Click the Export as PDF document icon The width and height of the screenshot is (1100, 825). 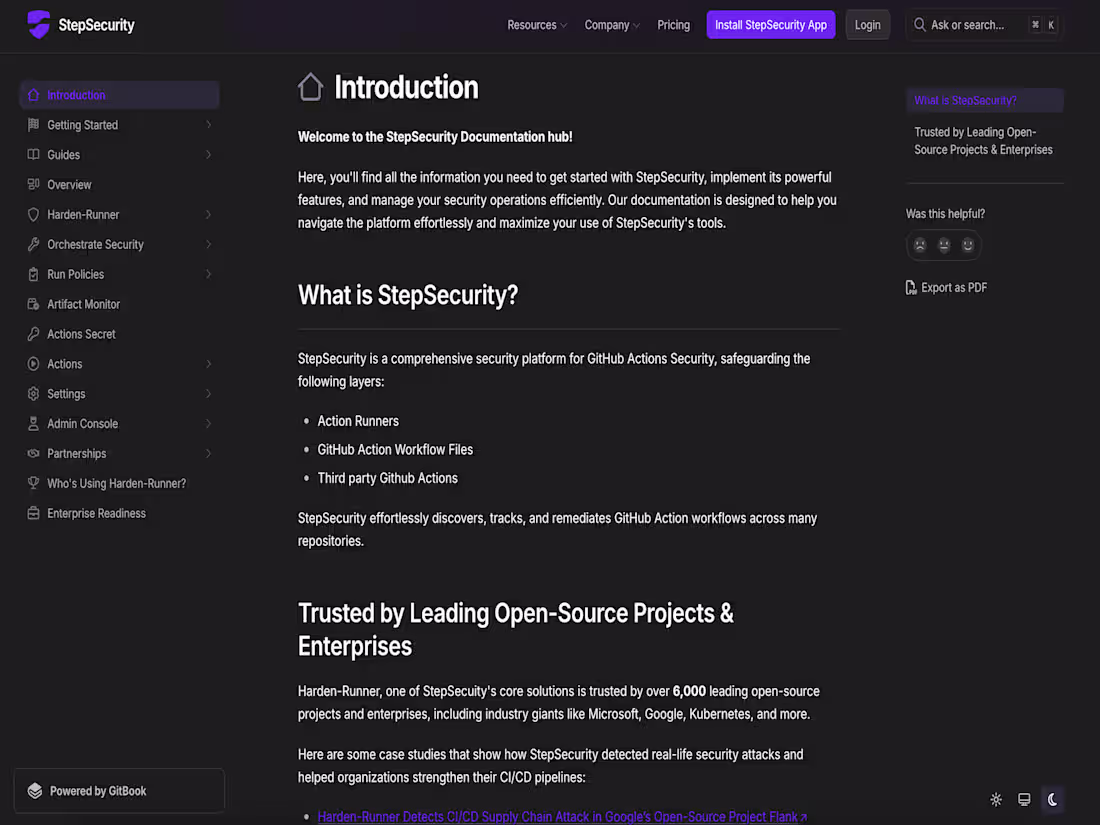click(910, 287)
